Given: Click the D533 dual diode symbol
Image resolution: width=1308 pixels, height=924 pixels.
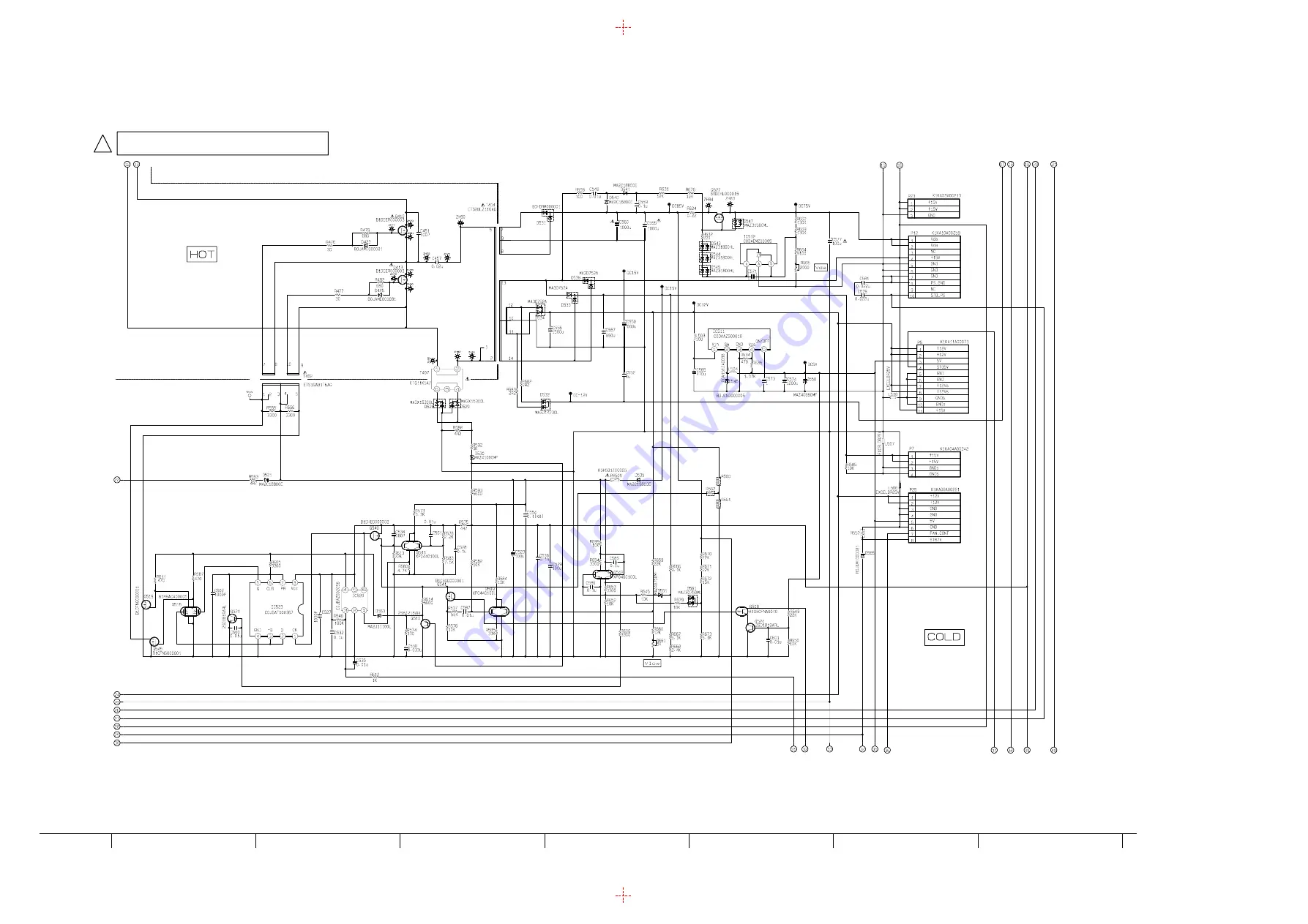Looking at the screenshot, I should 572,298.
